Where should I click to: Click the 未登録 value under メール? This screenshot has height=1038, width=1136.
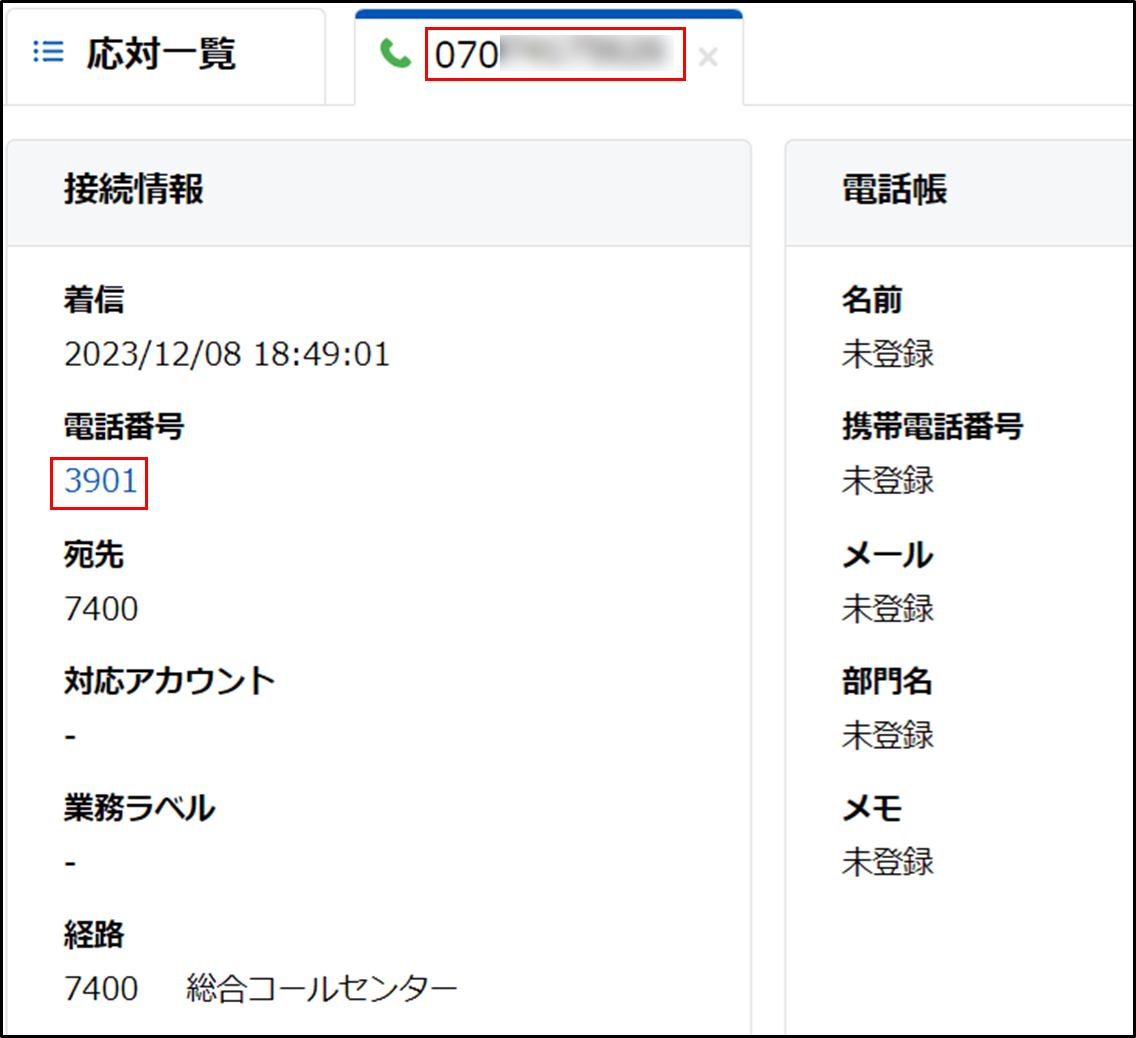coord(888,608)
